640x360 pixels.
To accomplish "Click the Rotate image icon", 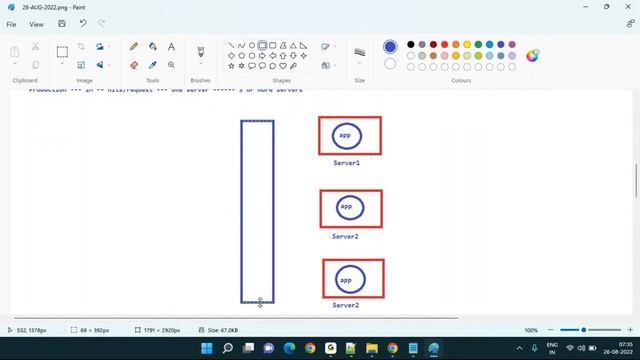I will pyautogui.click(x=100, y=47).
